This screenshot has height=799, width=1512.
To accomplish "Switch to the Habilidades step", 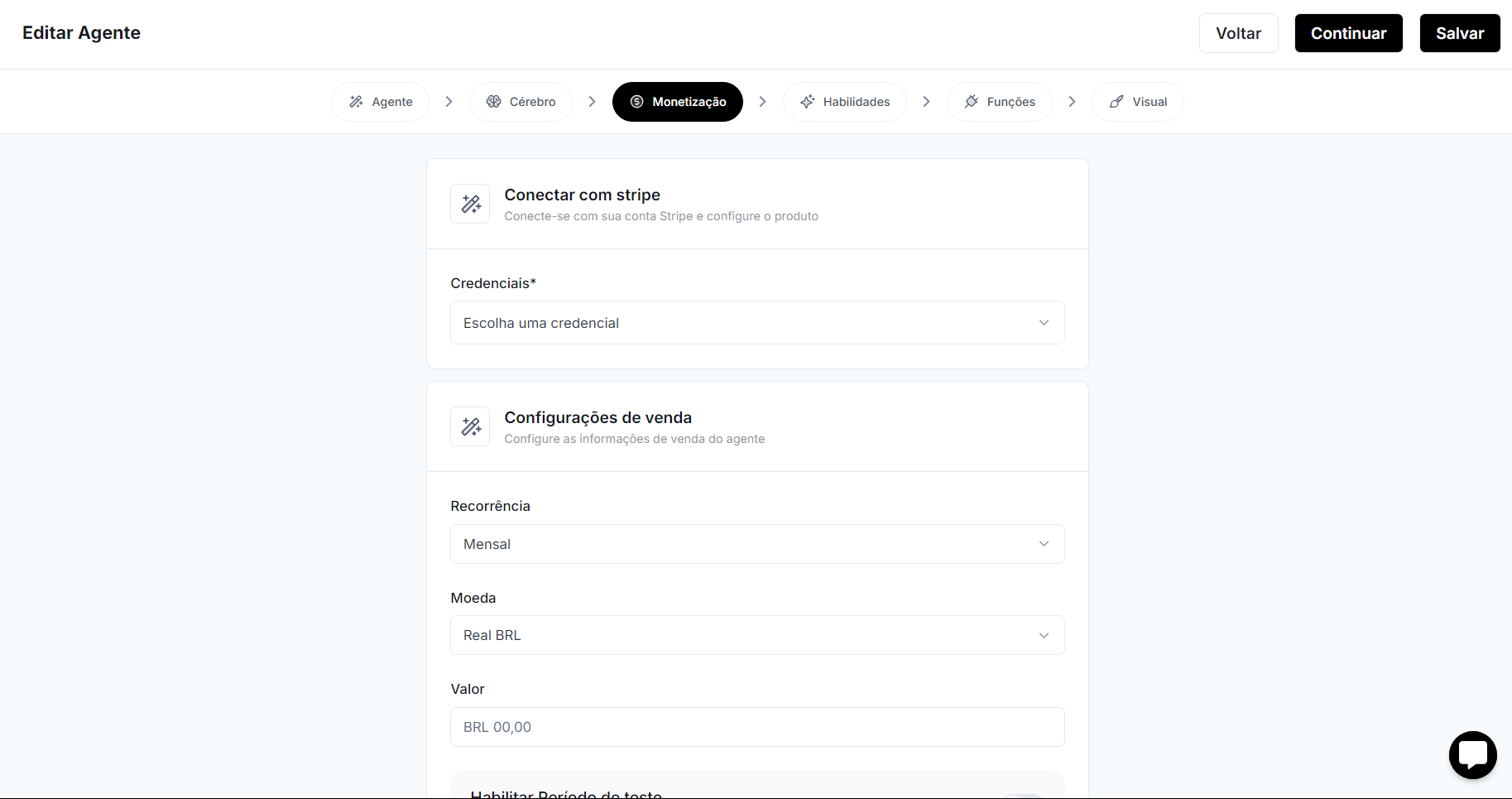I will (x=845, y=101).
